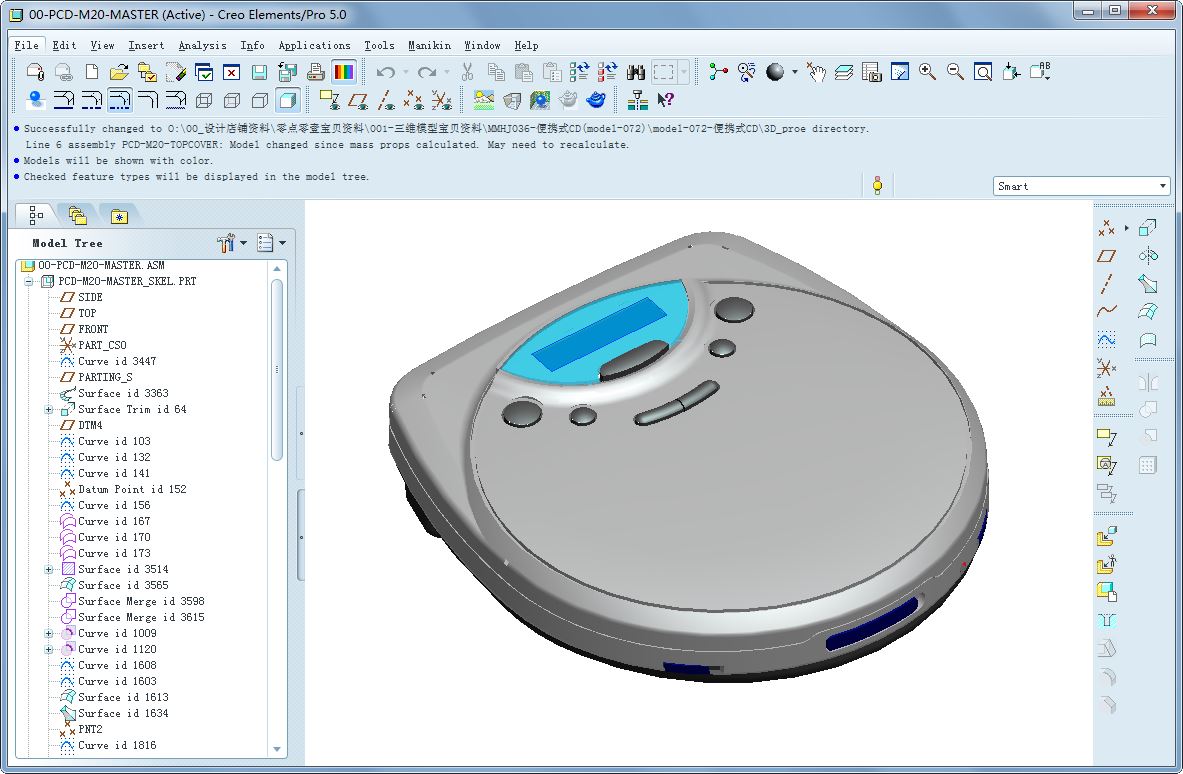The height and width of the screenshot is (774, 1183).
Task: Click the Zoom Out magnifier icon
Action: (955, 72)
